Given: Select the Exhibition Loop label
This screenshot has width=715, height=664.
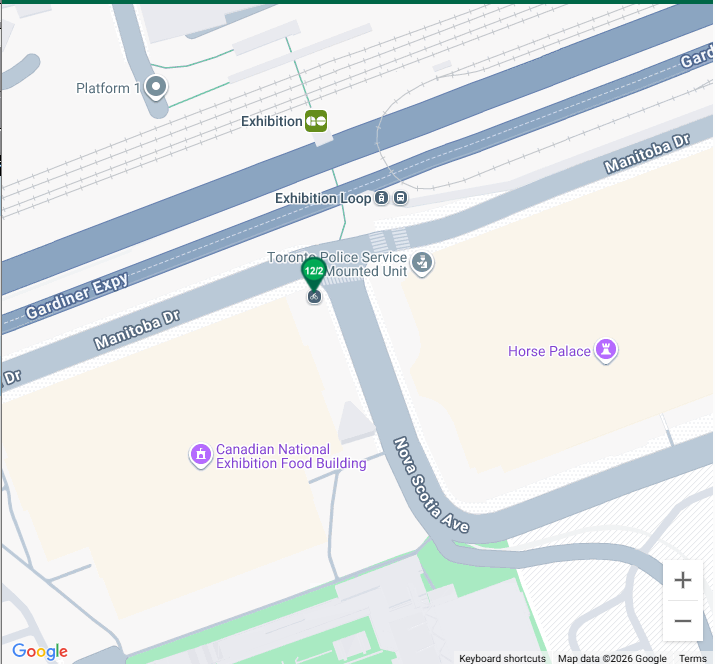Looking at the screenshot, I should coord(323,198).
